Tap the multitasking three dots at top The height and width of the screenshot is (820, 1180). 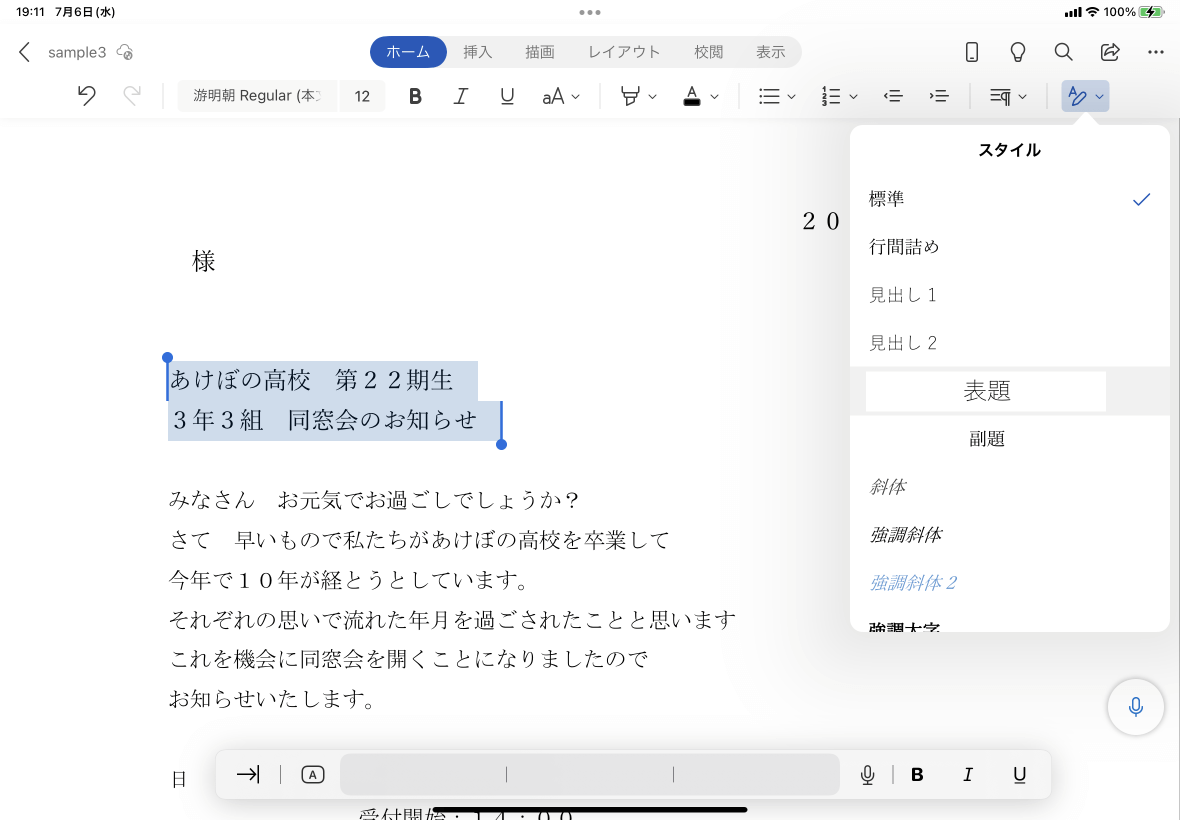590,12
